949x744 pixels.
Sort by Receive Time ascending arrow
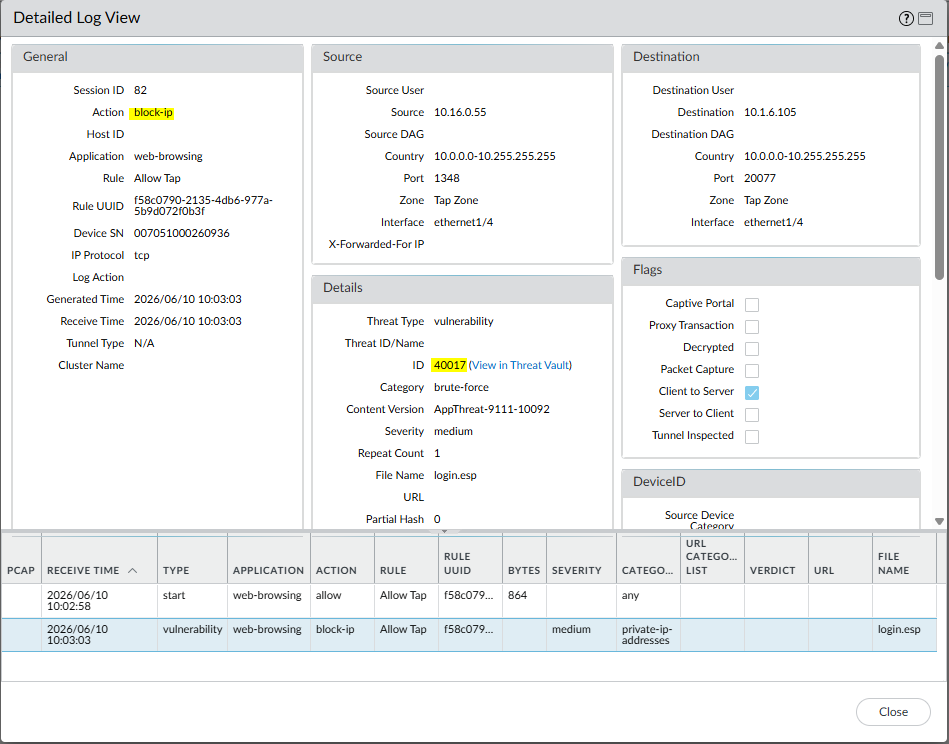pyautogui.click(x=133, y=570)
